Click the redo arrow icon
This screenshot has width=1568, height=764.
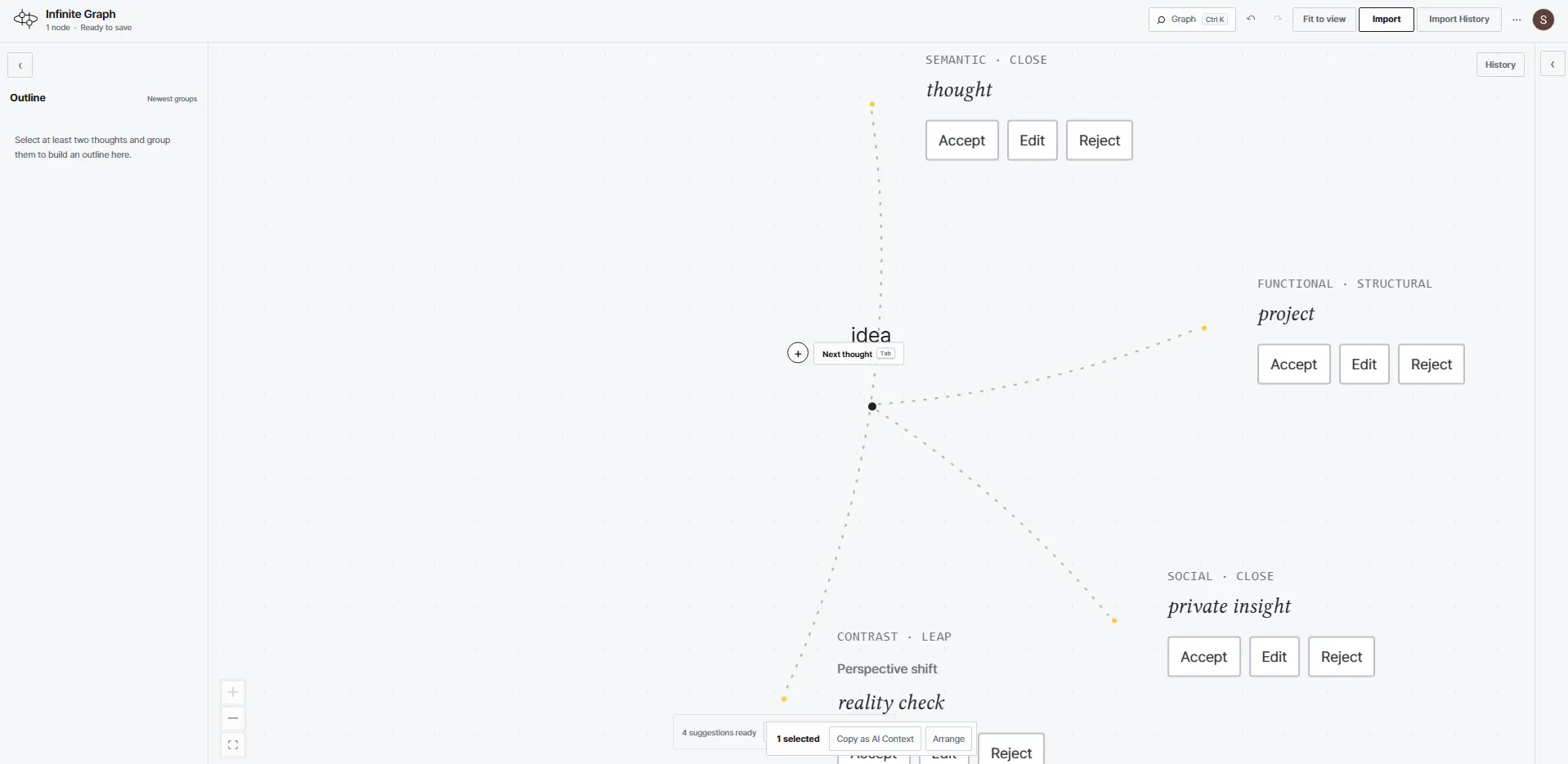click(1277, 19)
